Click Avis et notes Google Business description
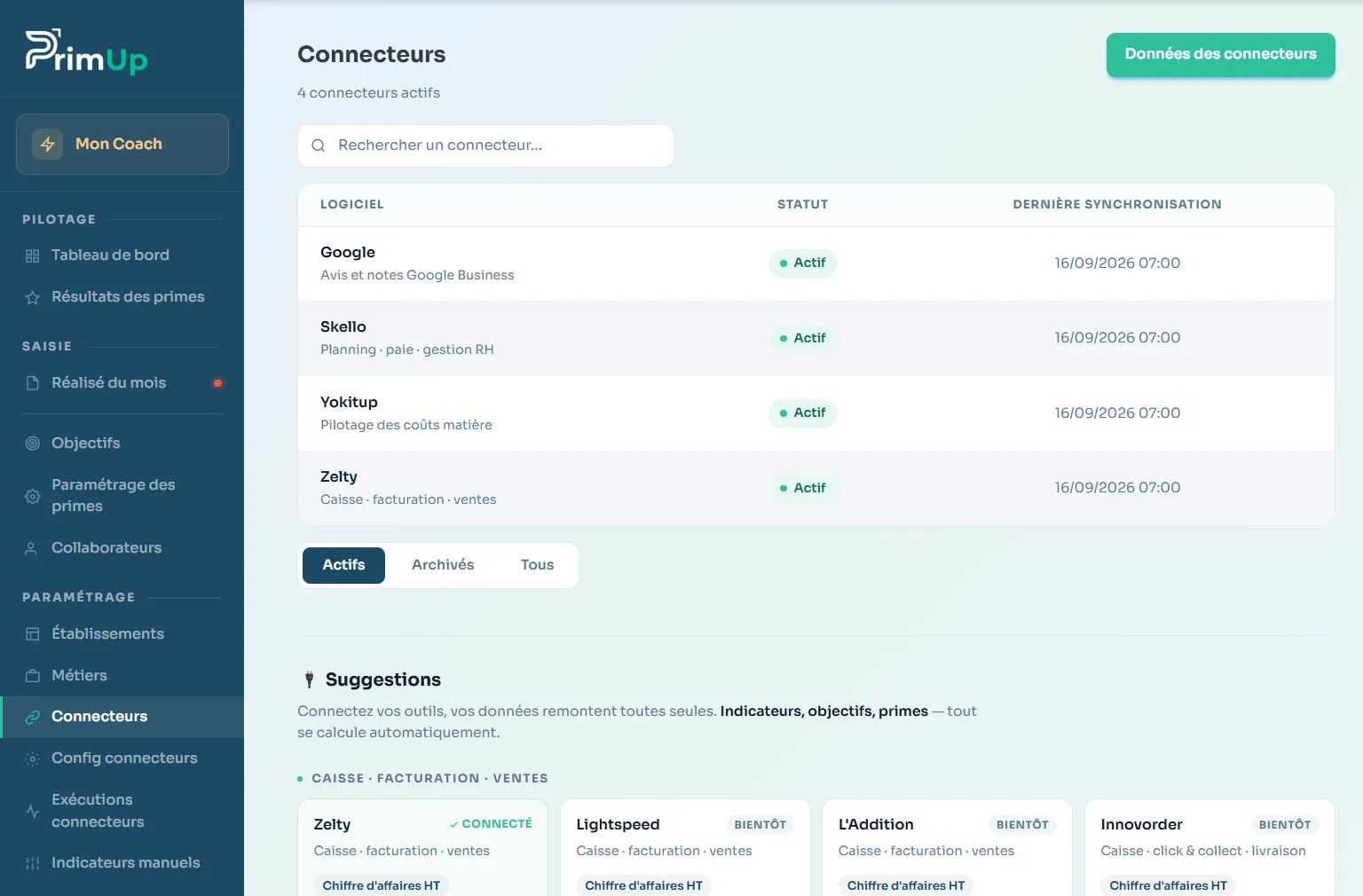This screenshot has width=1363, height=896. (x=417, y=276)
